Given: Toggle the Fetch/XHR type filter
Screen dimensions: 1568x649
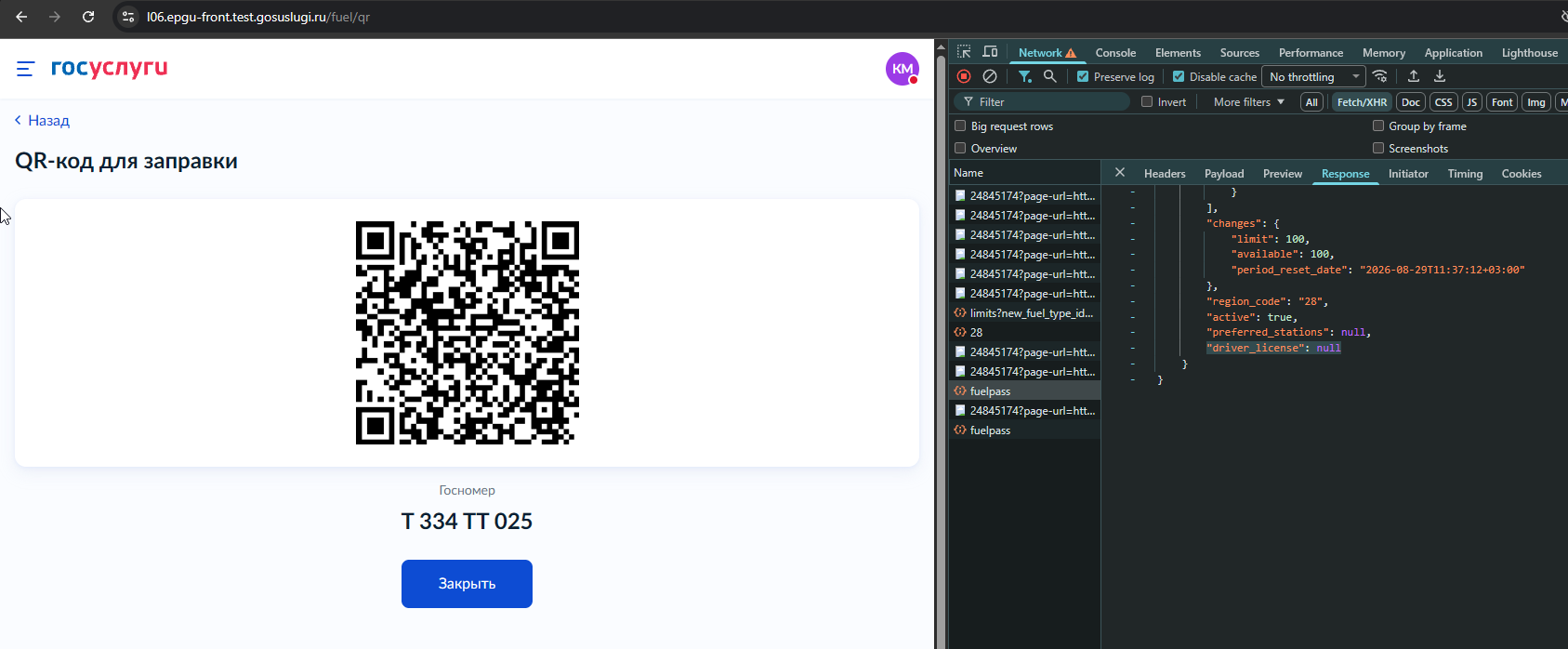Looking at the screenshot, I should coord(1362,102).
